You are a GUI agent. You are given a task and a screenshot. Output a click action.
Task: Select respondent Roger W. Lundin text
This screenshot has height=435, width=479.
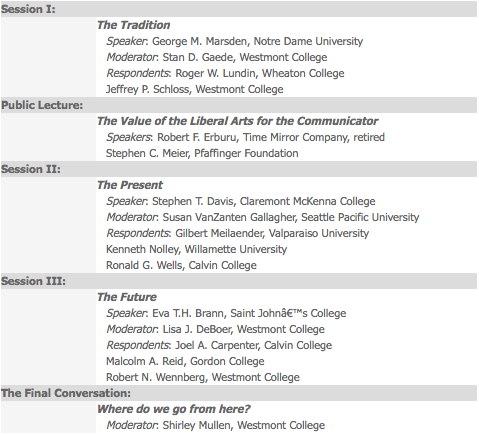click(x=225, y=73)
